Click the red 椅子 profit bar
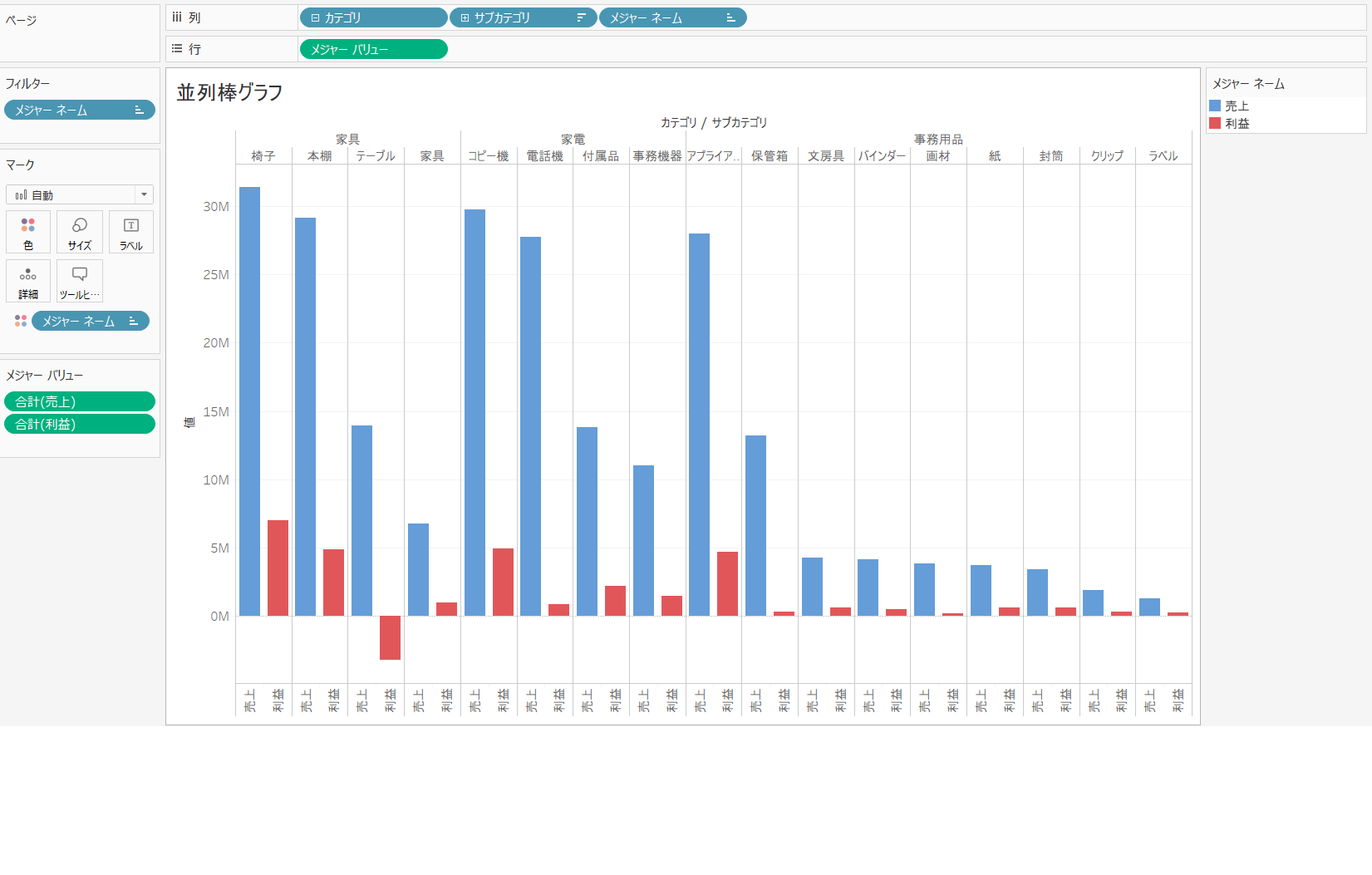Viewport: 1372px width, 875px height. click(278, 568)
